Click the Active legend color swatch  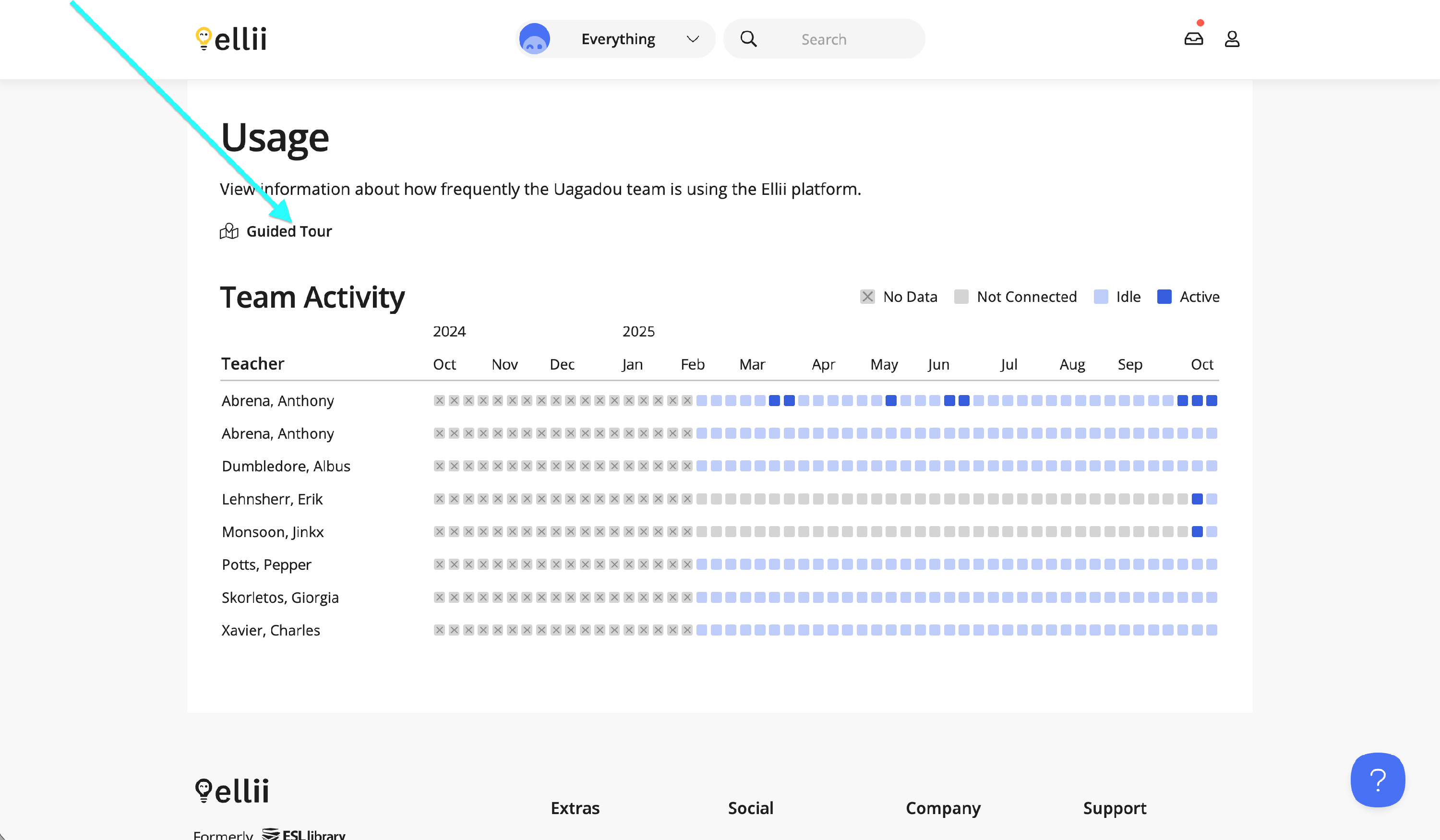click(x=1164, y=297)
